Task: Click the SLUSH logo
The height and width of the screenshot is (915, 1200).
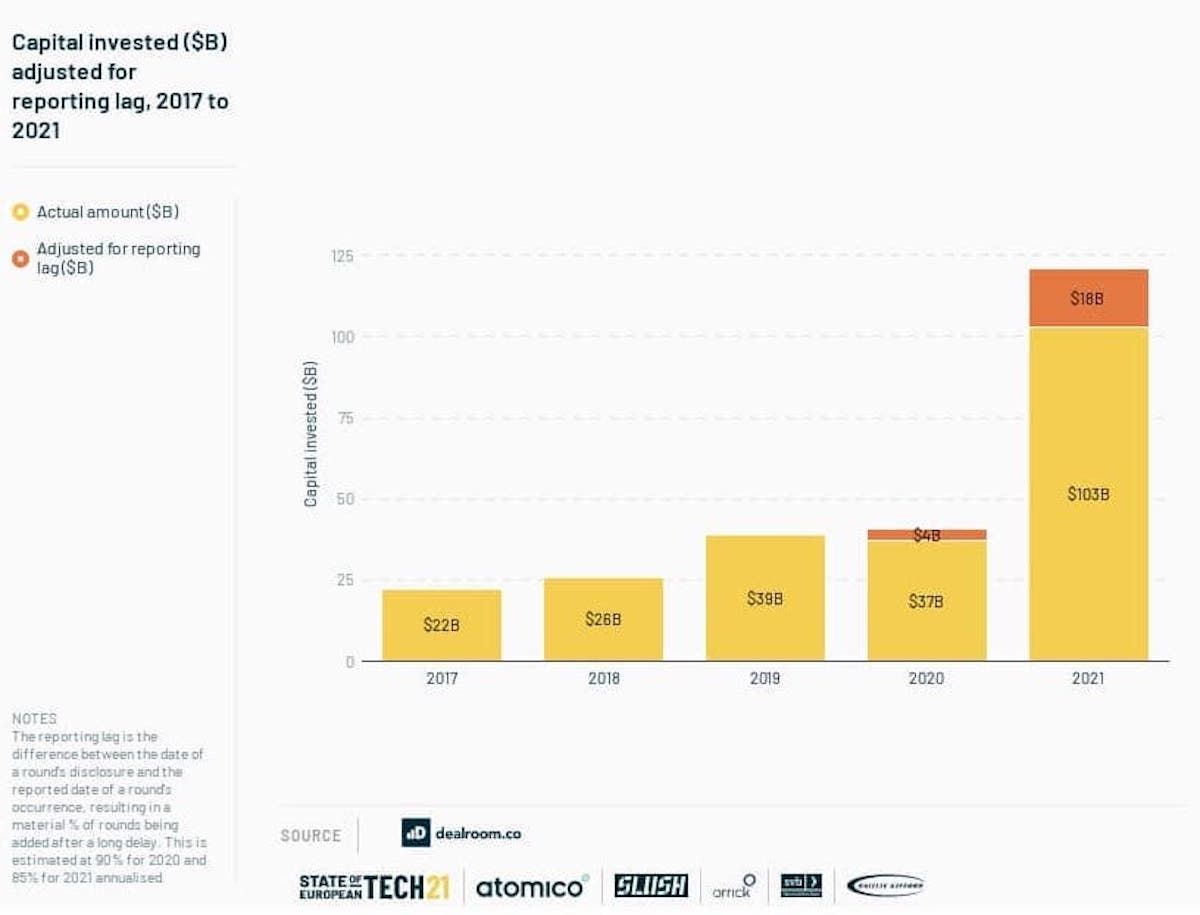Action: pyautogui.click(x=650, y=884)
